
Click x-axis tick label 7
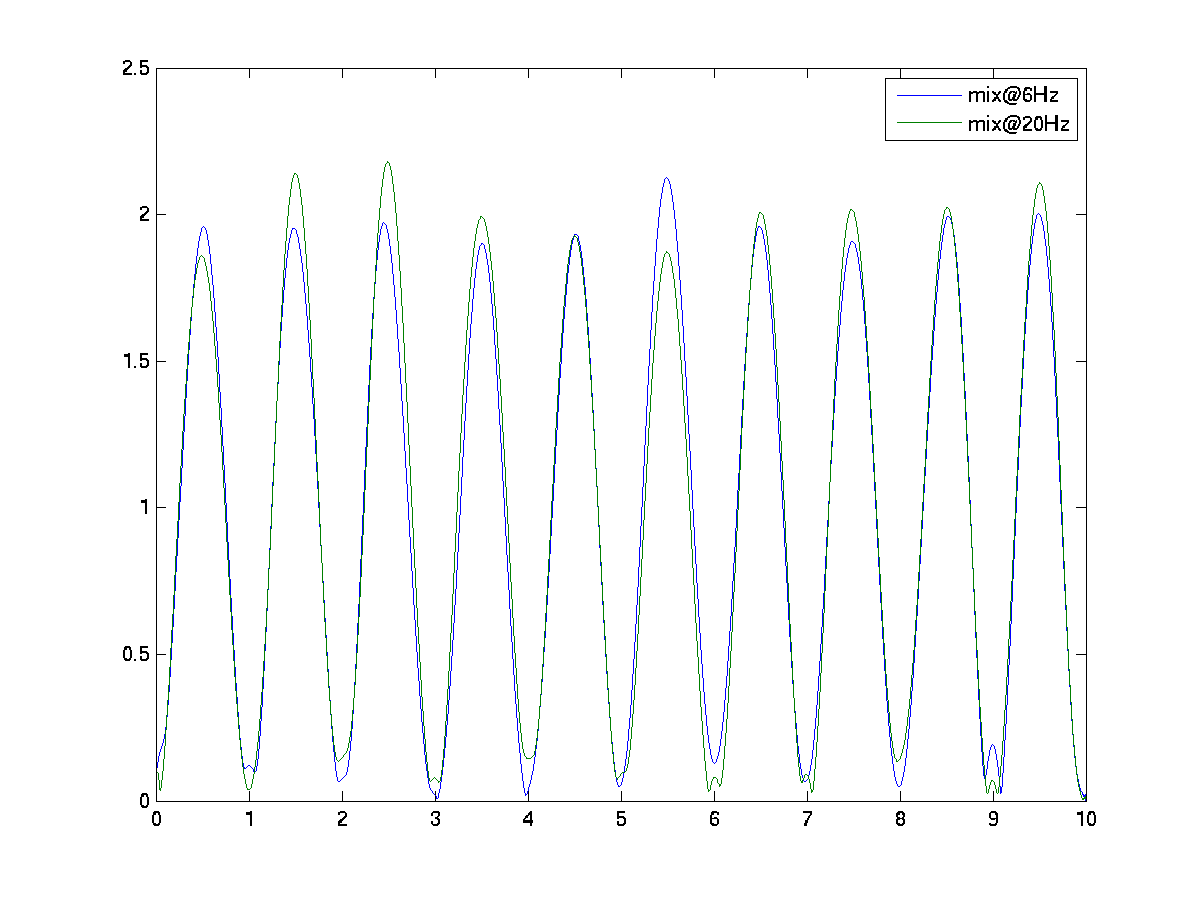[x=807, y=819]
